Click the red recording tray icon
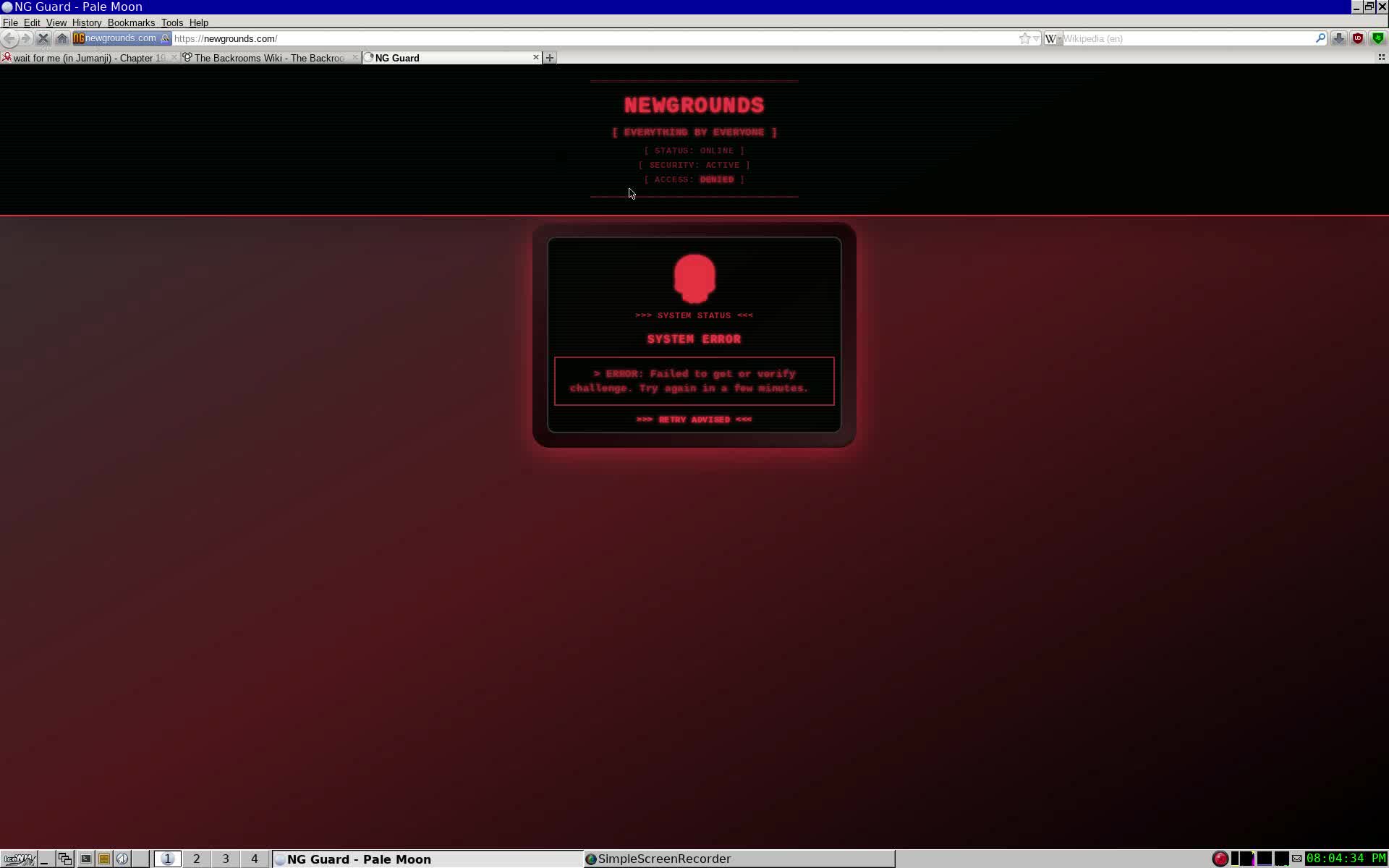Viewport: 1389px width, 868px height. click(x=1220, y=859)
